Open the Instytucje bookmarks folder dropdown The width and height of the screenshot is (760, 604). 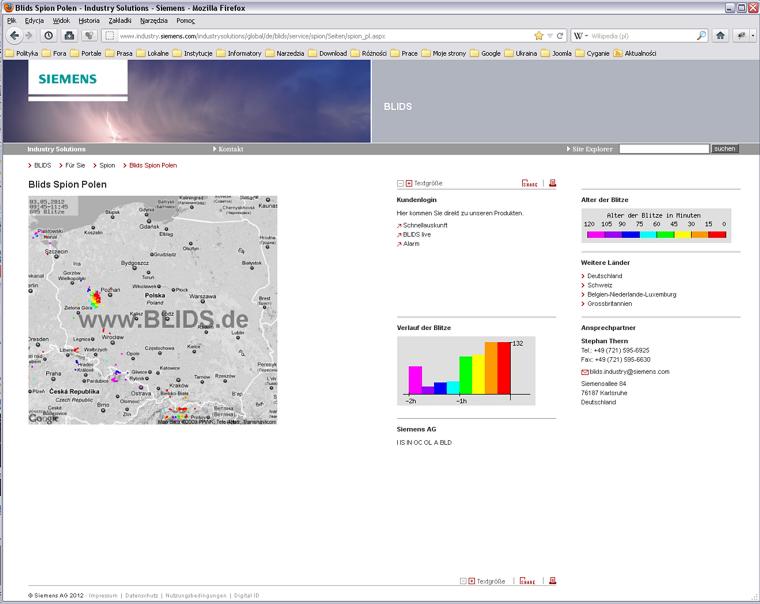(192, 53)
